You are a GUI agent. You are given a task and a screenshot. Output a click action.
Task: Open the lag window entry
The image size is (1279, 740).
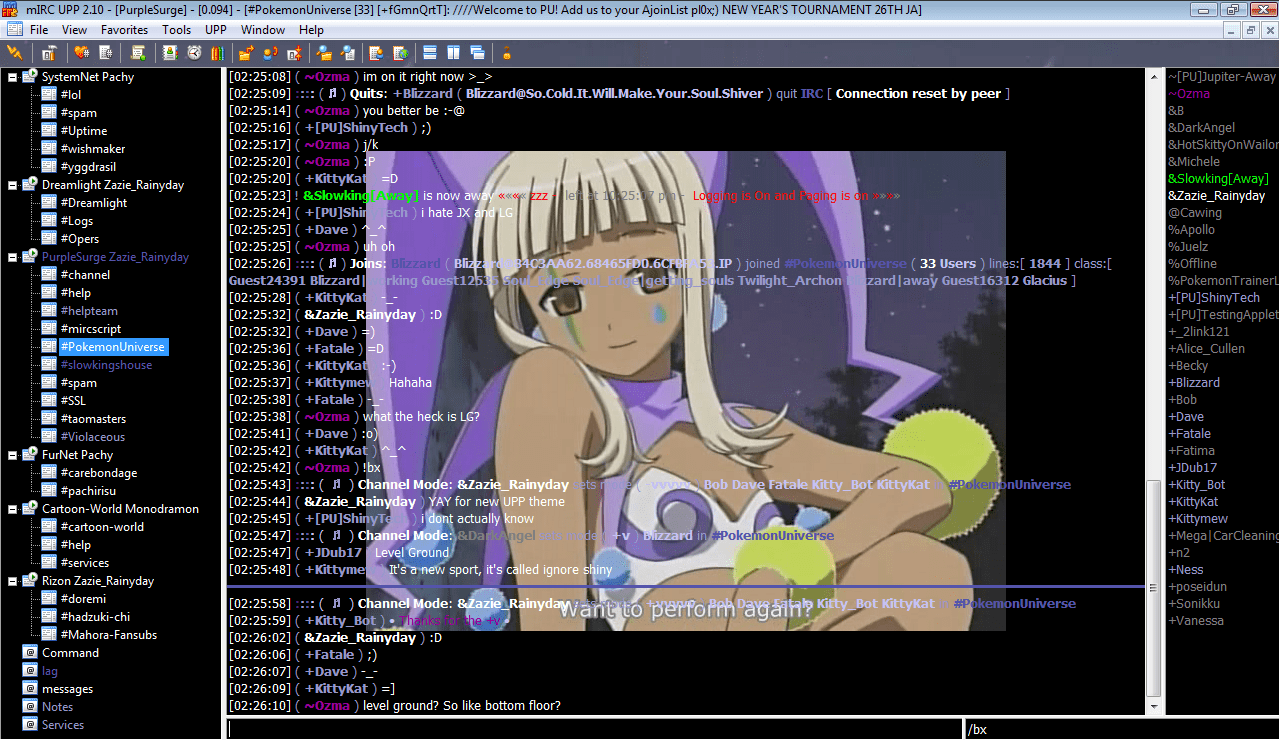click(x=49, y=671)
